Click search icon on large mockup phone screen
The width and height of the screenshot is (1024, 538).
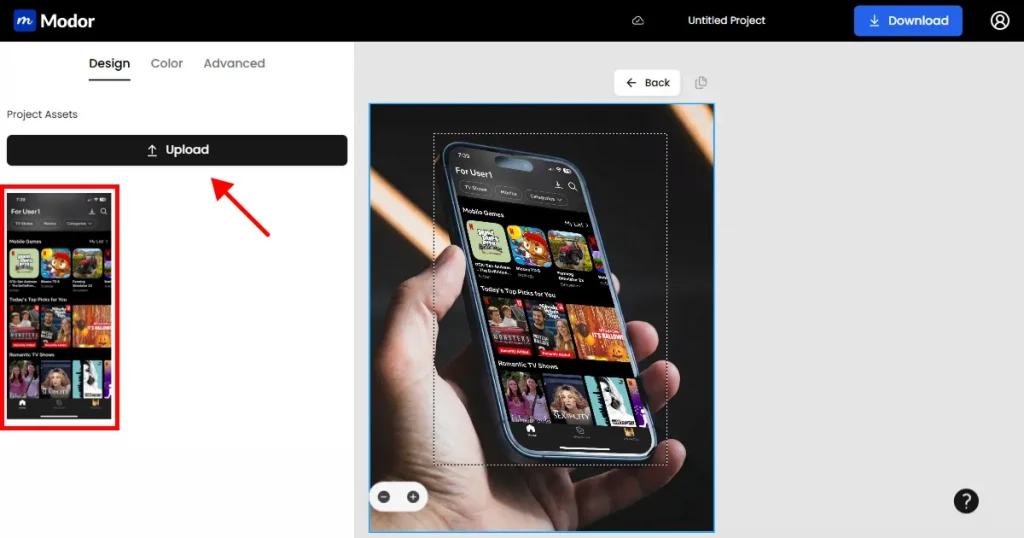pos(572,186)
